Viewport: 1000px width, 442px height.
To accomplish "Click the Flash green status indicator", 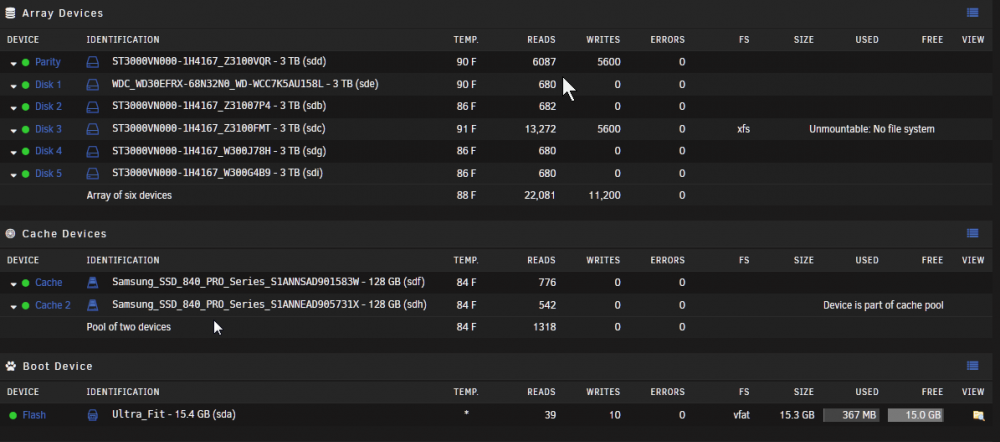I will point(13,415).
